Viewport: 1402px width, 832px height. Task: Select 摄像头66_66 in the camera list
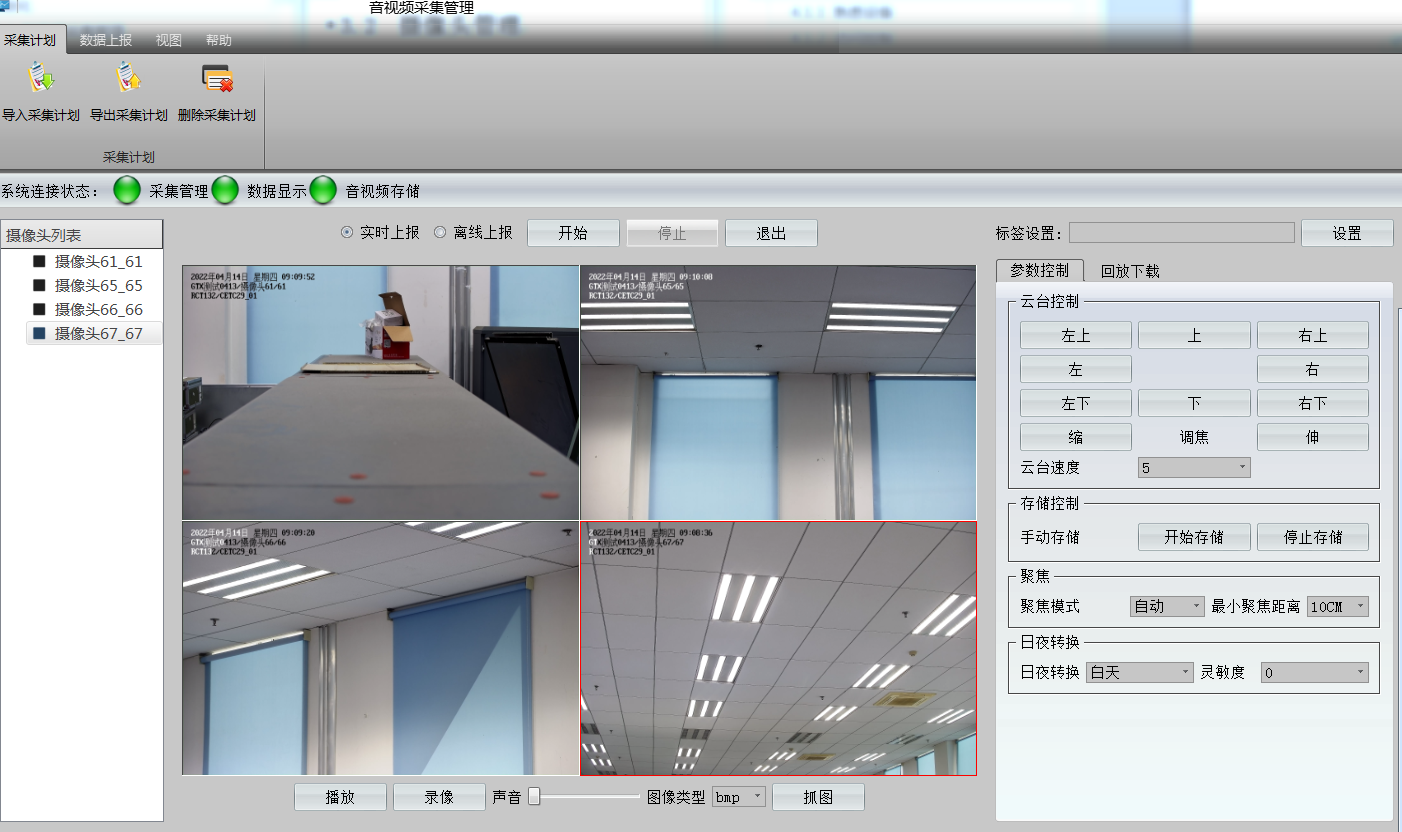point(98,310)
